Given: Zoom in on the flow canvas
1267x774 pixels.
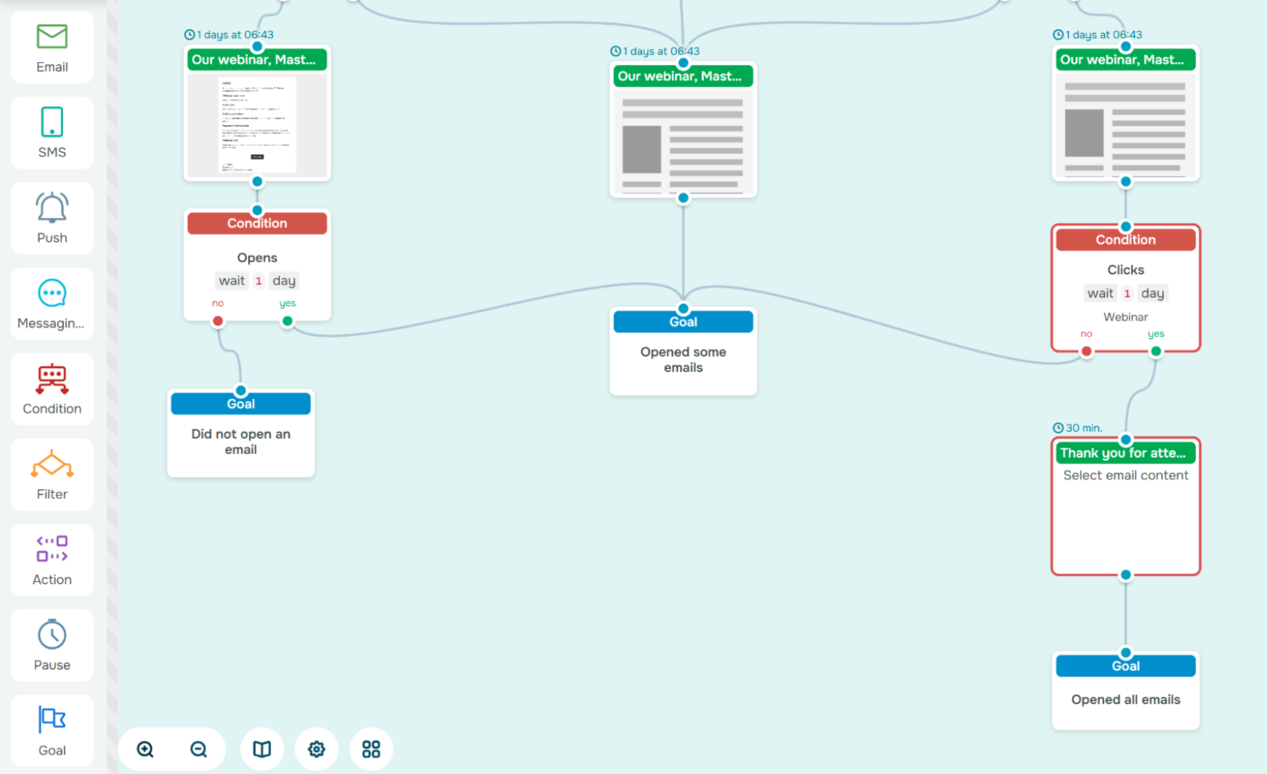Looking at the screenshot, I should (x=144, y=749).
